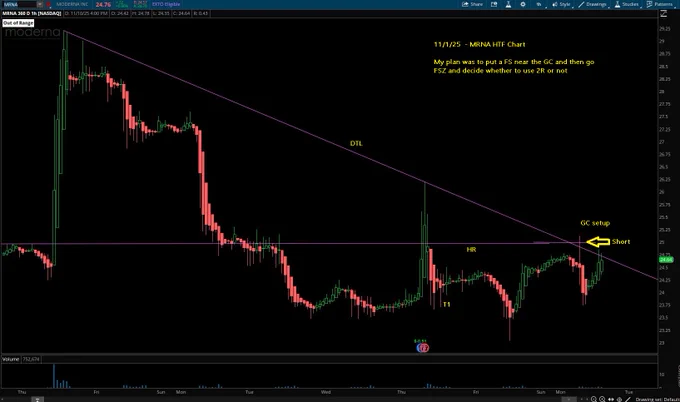Click the Out of Range label
Image resolution: width=680 pixels, height=402 pixels.
coord(18,23)
